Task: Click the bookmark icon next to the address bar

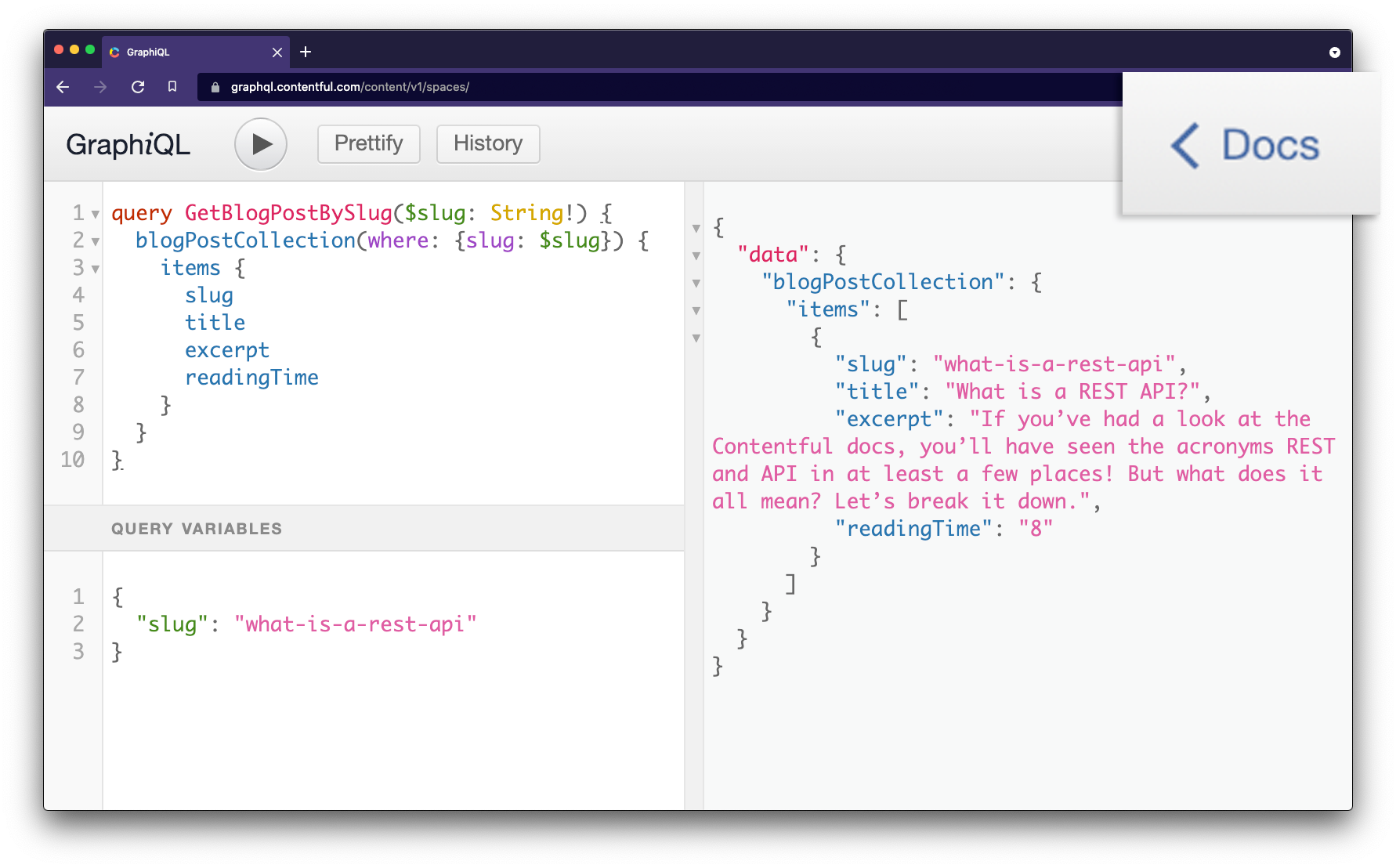Action: pyautogui.click(x=174, y=87)
